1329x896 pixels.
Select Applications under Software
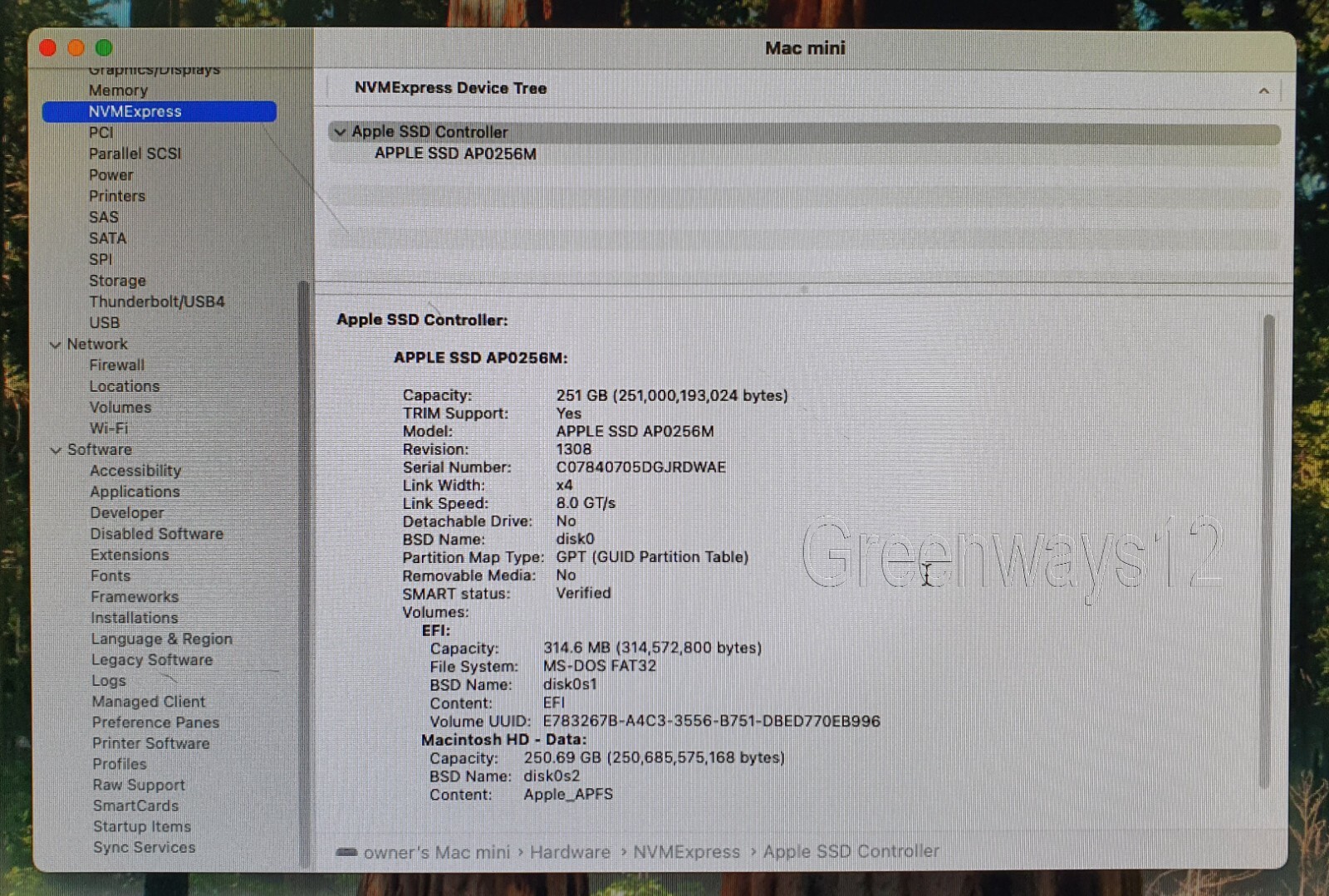tap(135, 492)
